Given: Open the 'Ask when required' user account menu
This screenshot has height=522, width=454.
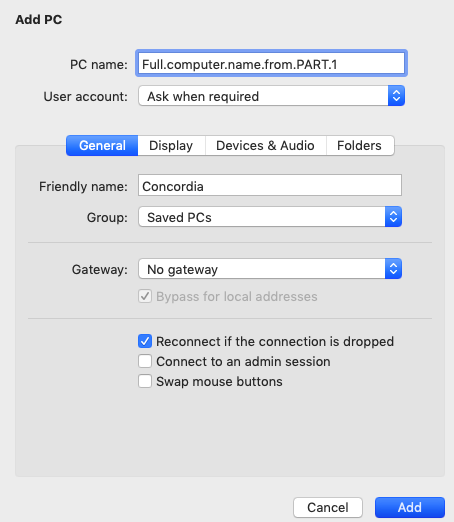Looking at the screenshot, I should point(272,96).
